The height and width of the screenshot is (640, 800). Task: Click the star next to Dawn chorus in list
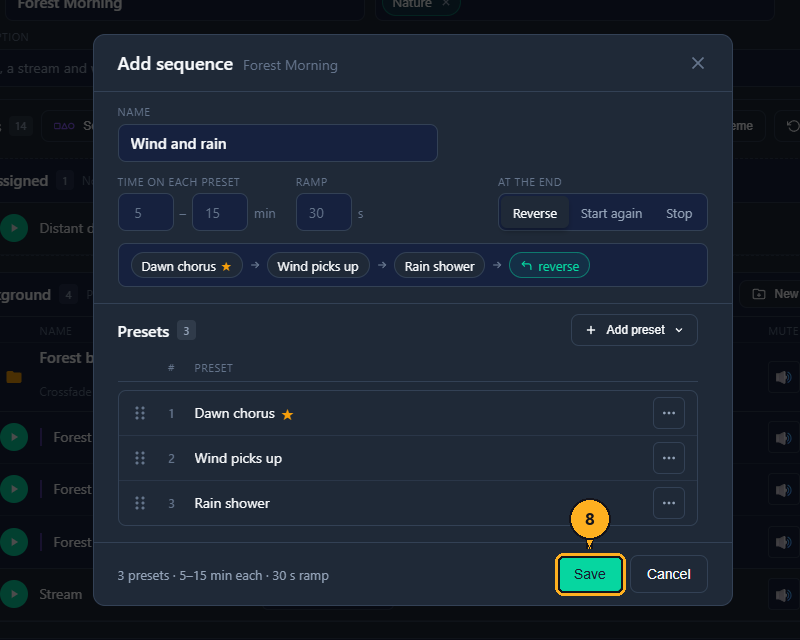tap(288, 414)
